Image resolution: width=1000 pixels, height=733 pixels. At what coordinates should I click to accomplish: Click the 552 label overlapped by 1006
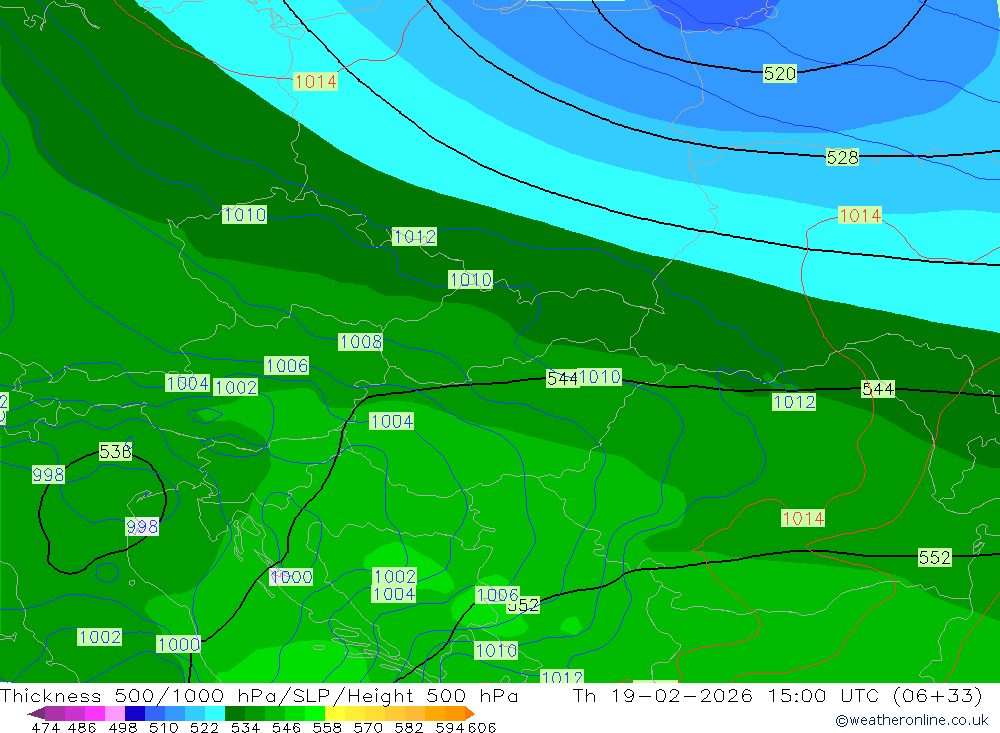(x=524, y=605)
